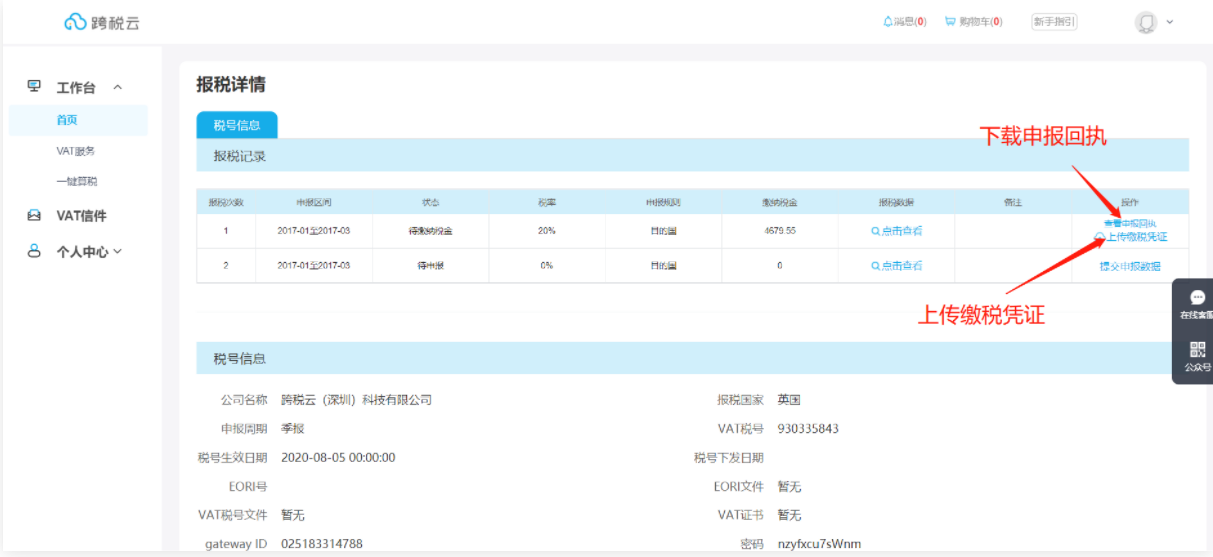
Task: Switch to the 税号信息 tab
Action: pos(236,125)
